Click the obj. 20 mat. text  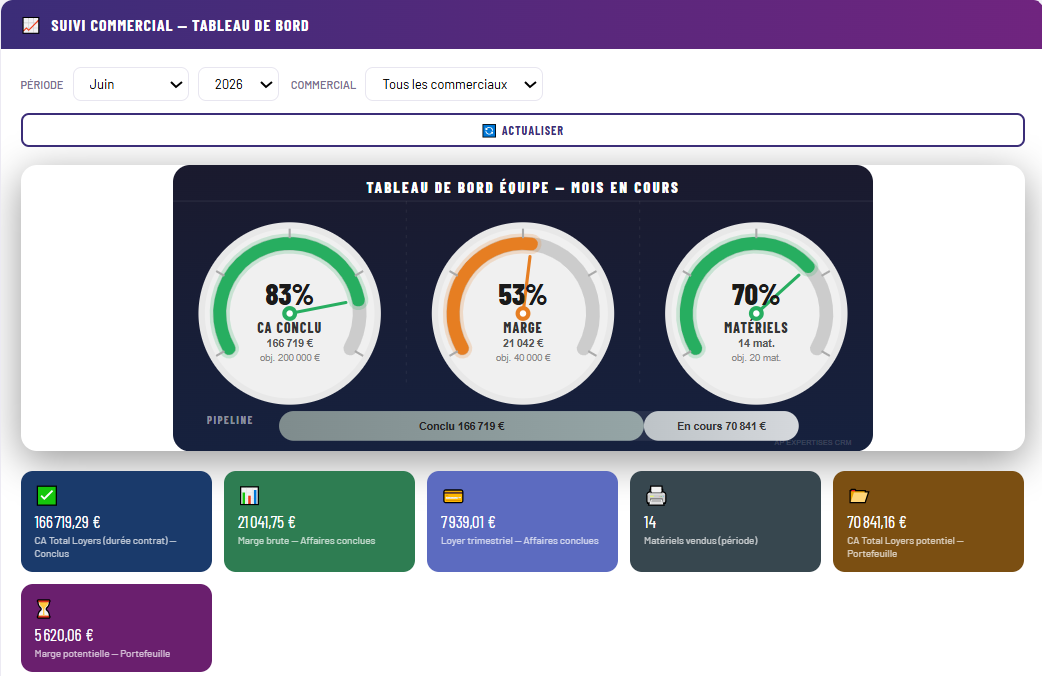click(x=756, y=358)
